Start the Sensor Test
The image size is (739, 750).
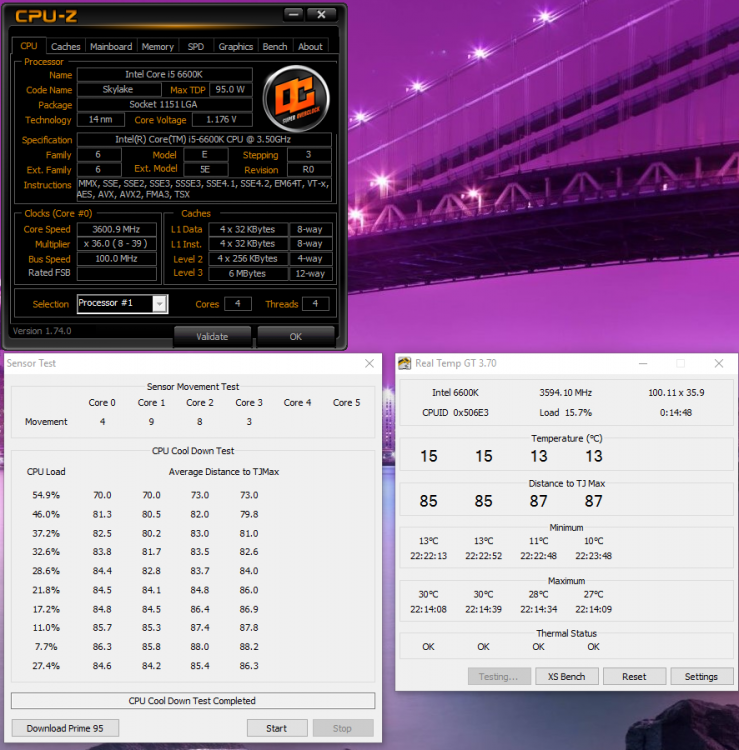pos(277,728)
